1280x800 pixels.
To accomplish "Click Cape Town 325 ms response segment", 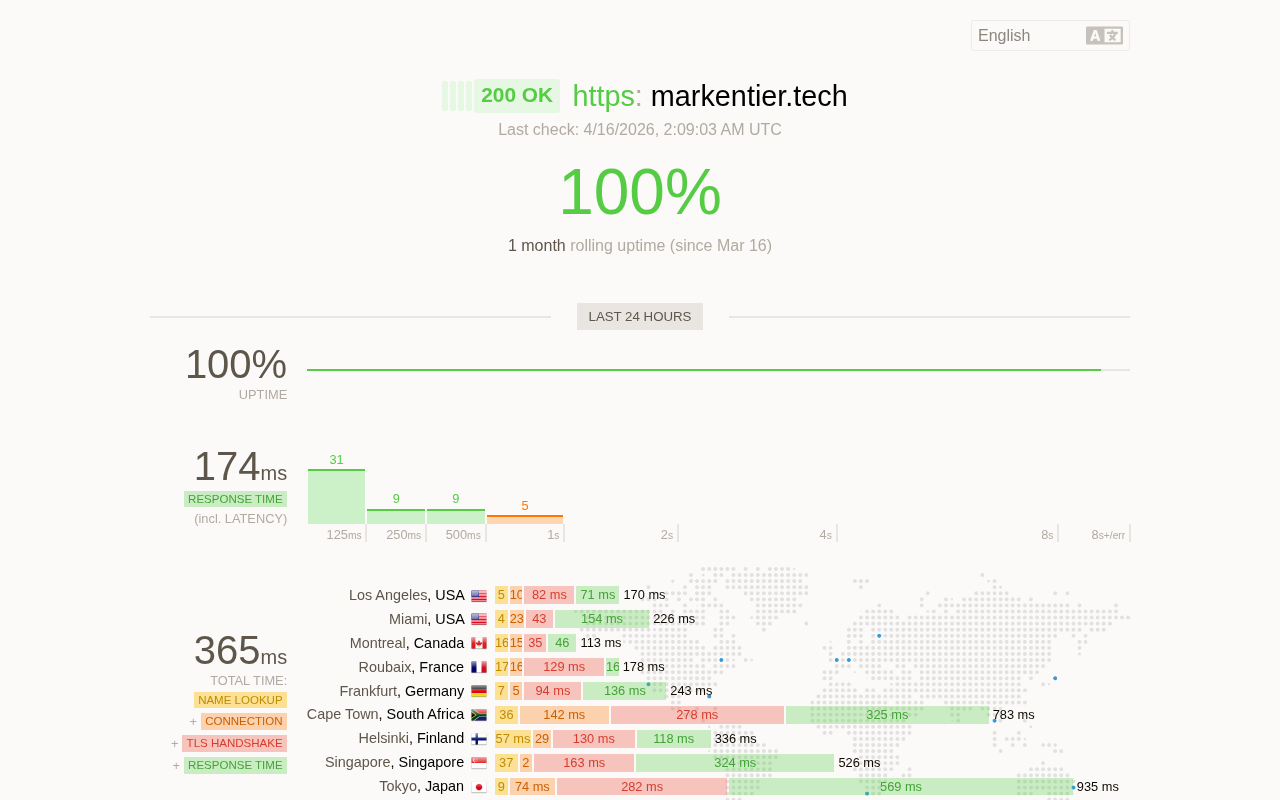I will click(x=888, y=715).
